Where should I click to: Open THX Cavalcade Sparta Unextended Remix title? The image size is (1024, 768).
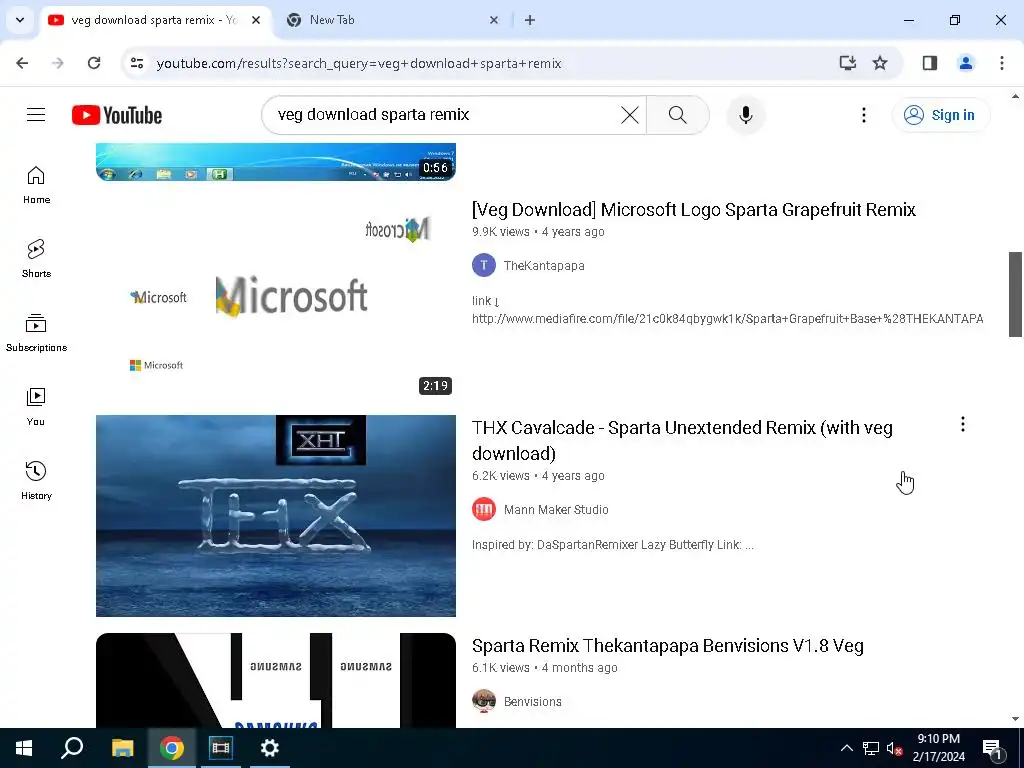[682, 440]
